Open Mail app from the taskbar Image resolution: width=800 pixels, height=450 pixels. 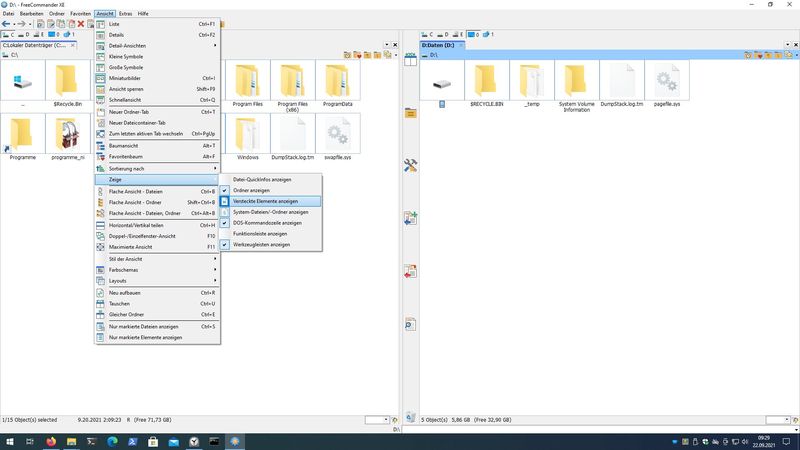click(x=173, y=441)
